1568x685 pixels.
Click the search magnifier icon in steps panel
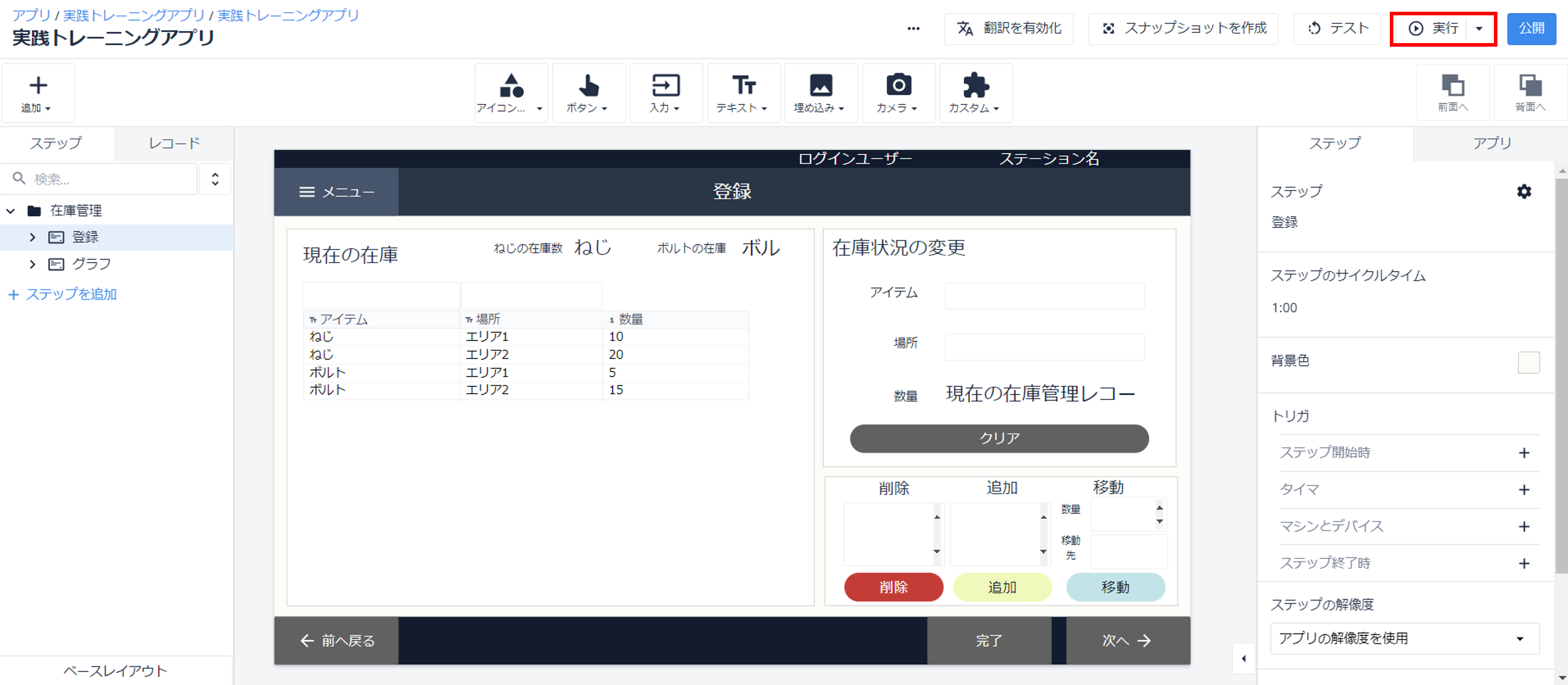(19, 178)
